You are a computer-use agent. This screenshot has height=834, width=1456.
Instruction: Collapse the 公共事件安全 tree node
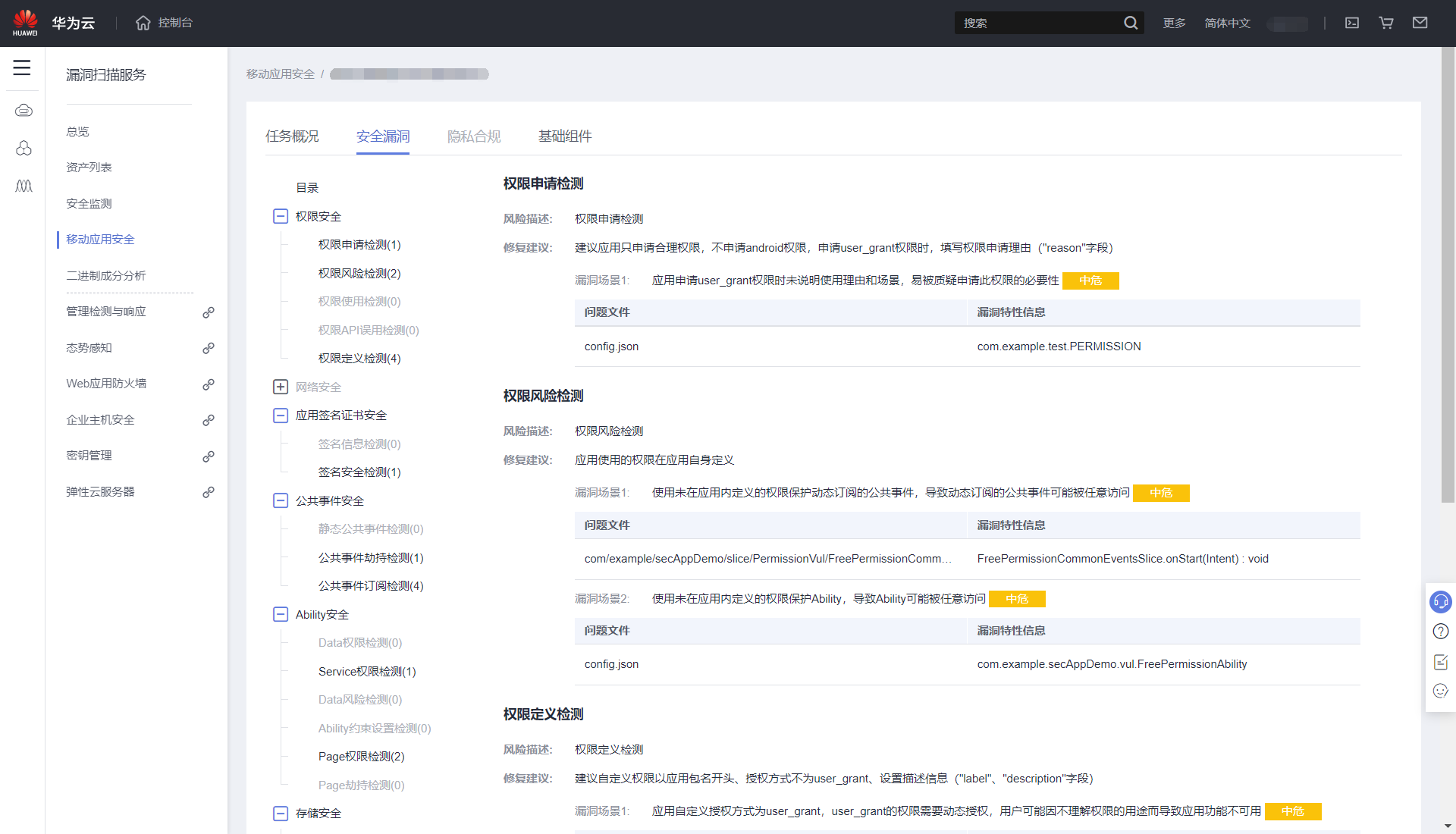281,501
